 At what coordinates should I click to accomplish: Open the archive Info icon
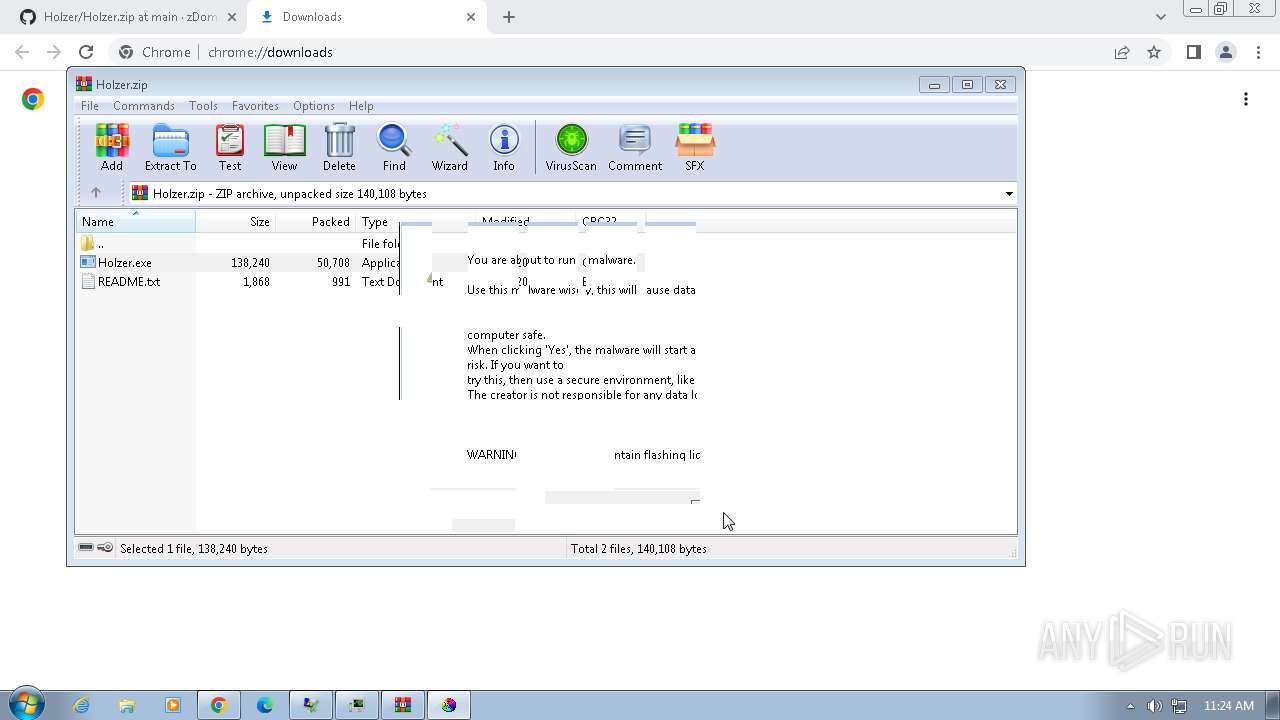click(x=504, y=147)
